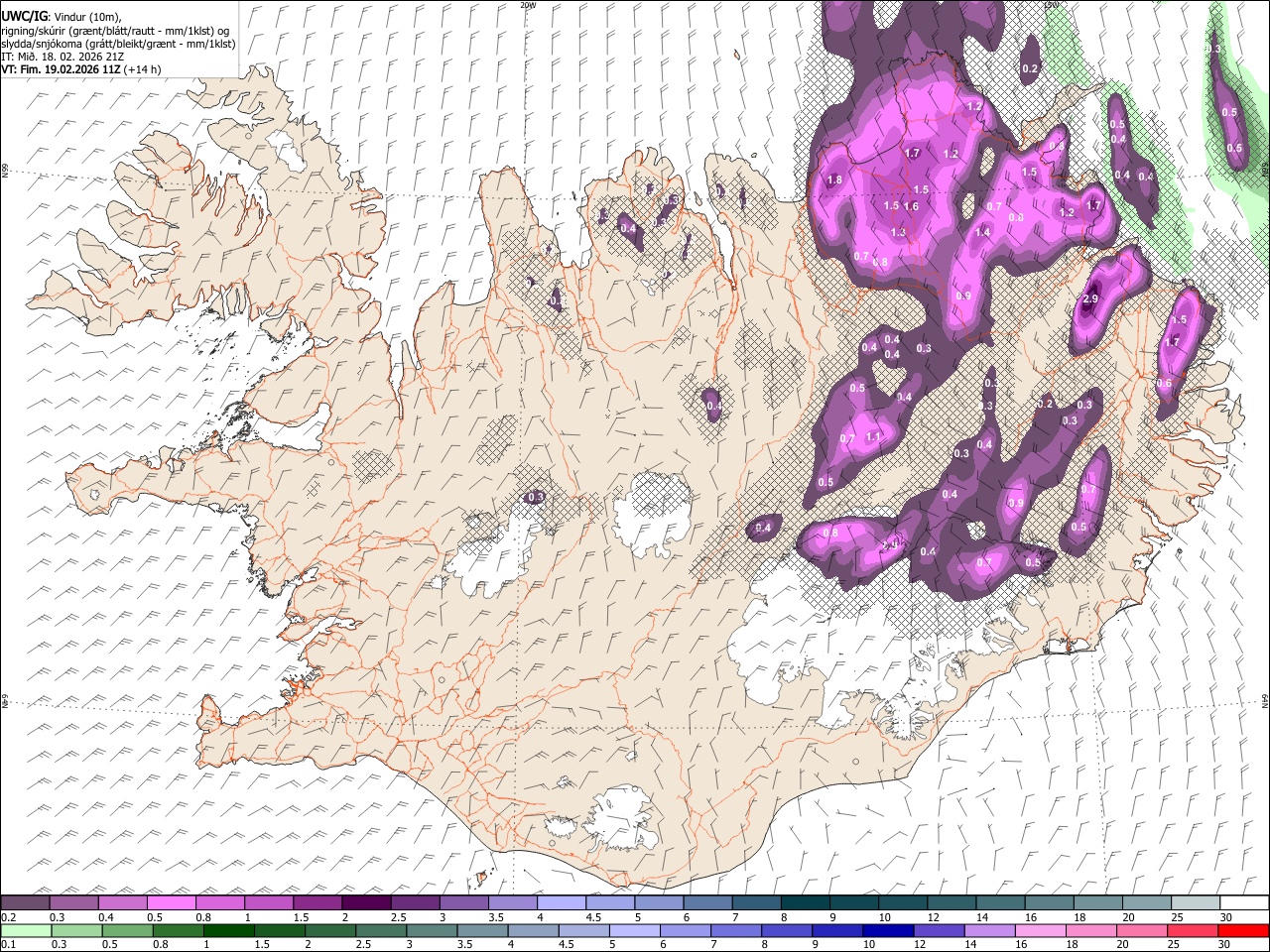The height and width of the screenshot is (952, 1270).
Task: Click the deep blue rain swatch between 10 and 12
Action: (x=888, y=930)
